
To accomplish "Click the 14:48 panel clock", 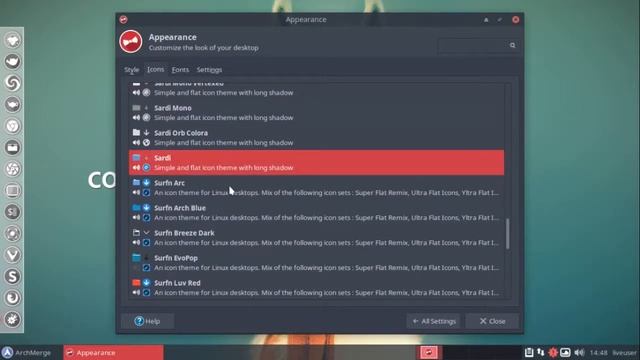I will coord(598,353).
